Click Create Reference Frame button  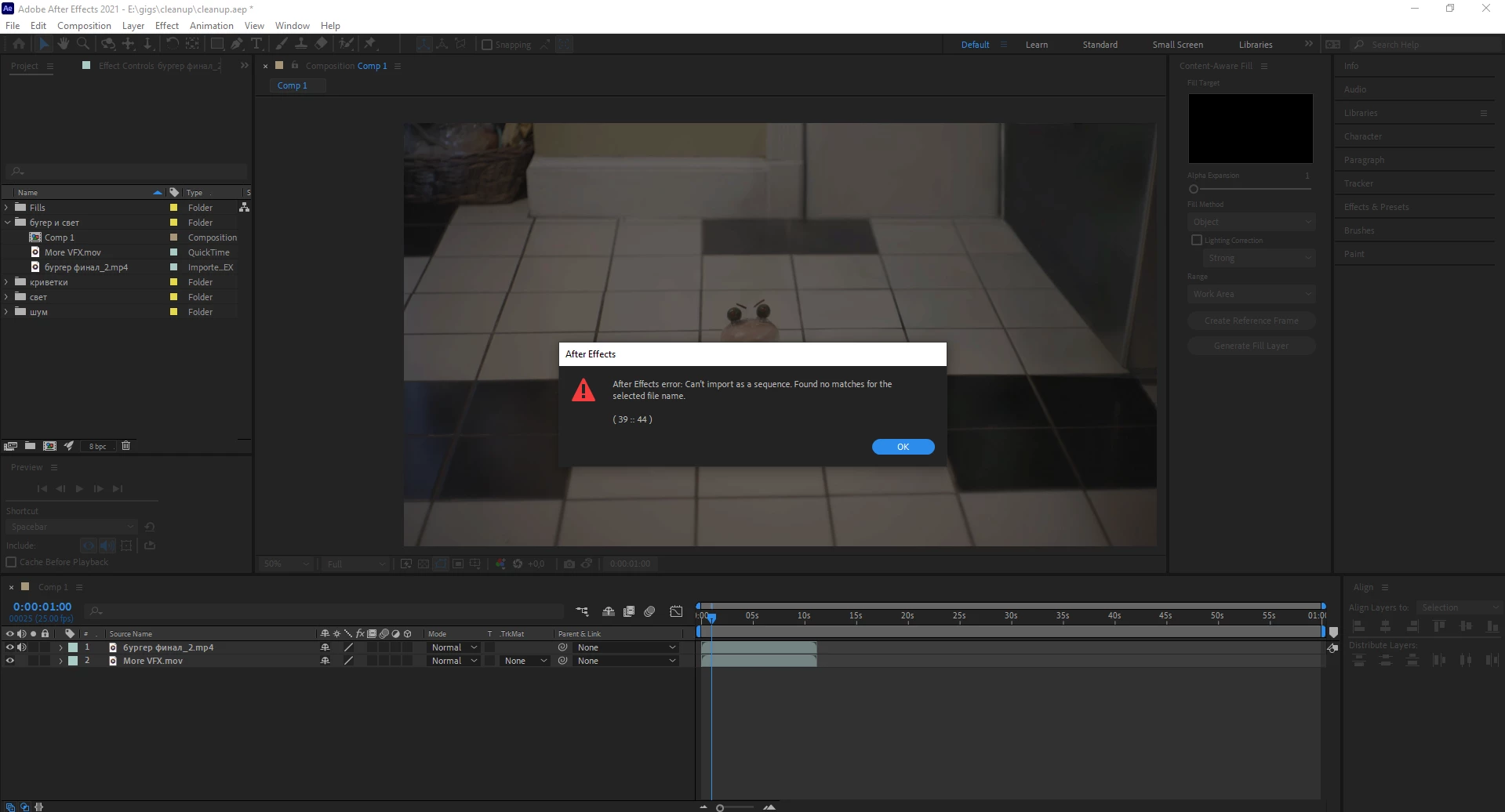click(x=1251, y=321)
